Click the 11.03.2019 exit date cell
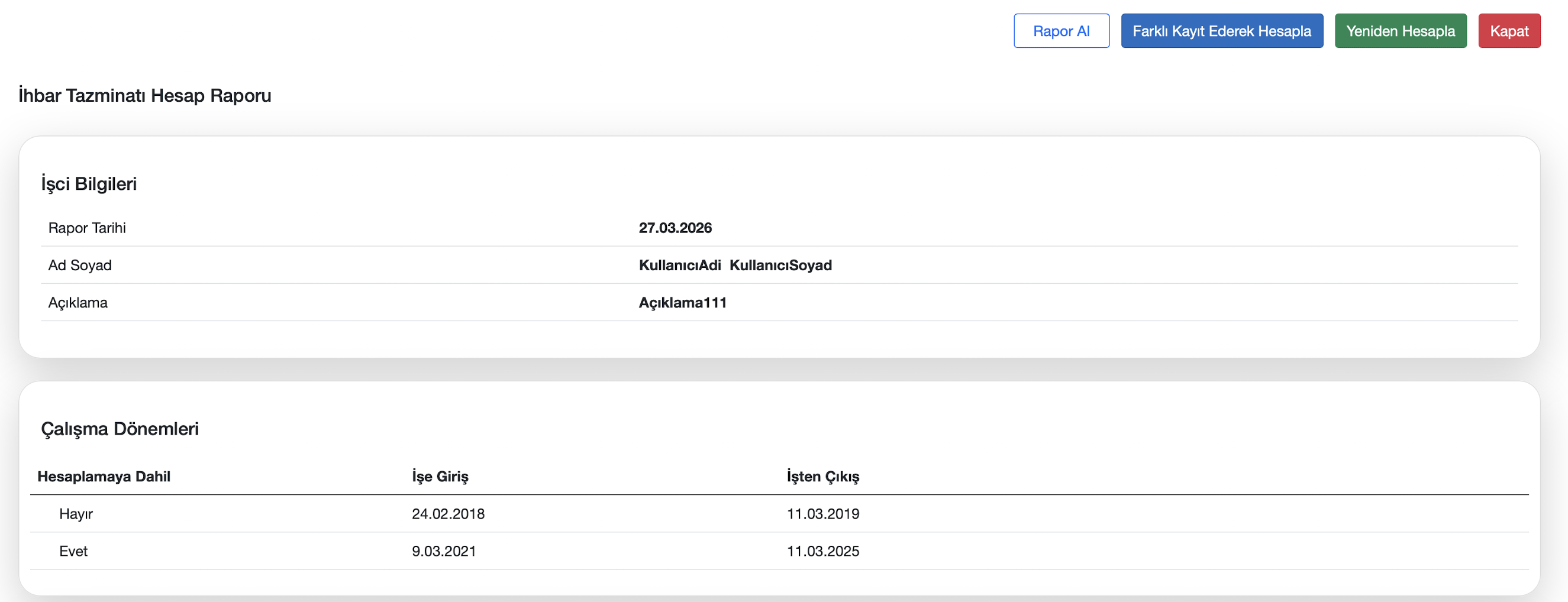This screenshot has height=602, width=1568. click(822, 514)
